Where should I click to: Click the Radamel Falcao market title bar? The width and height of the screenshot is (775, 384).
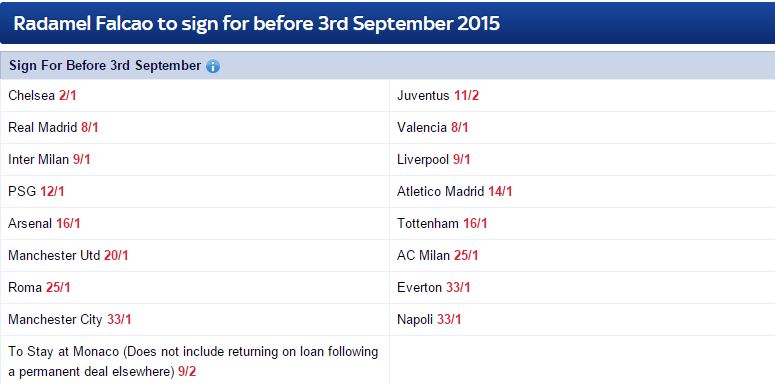coord(388,23)
